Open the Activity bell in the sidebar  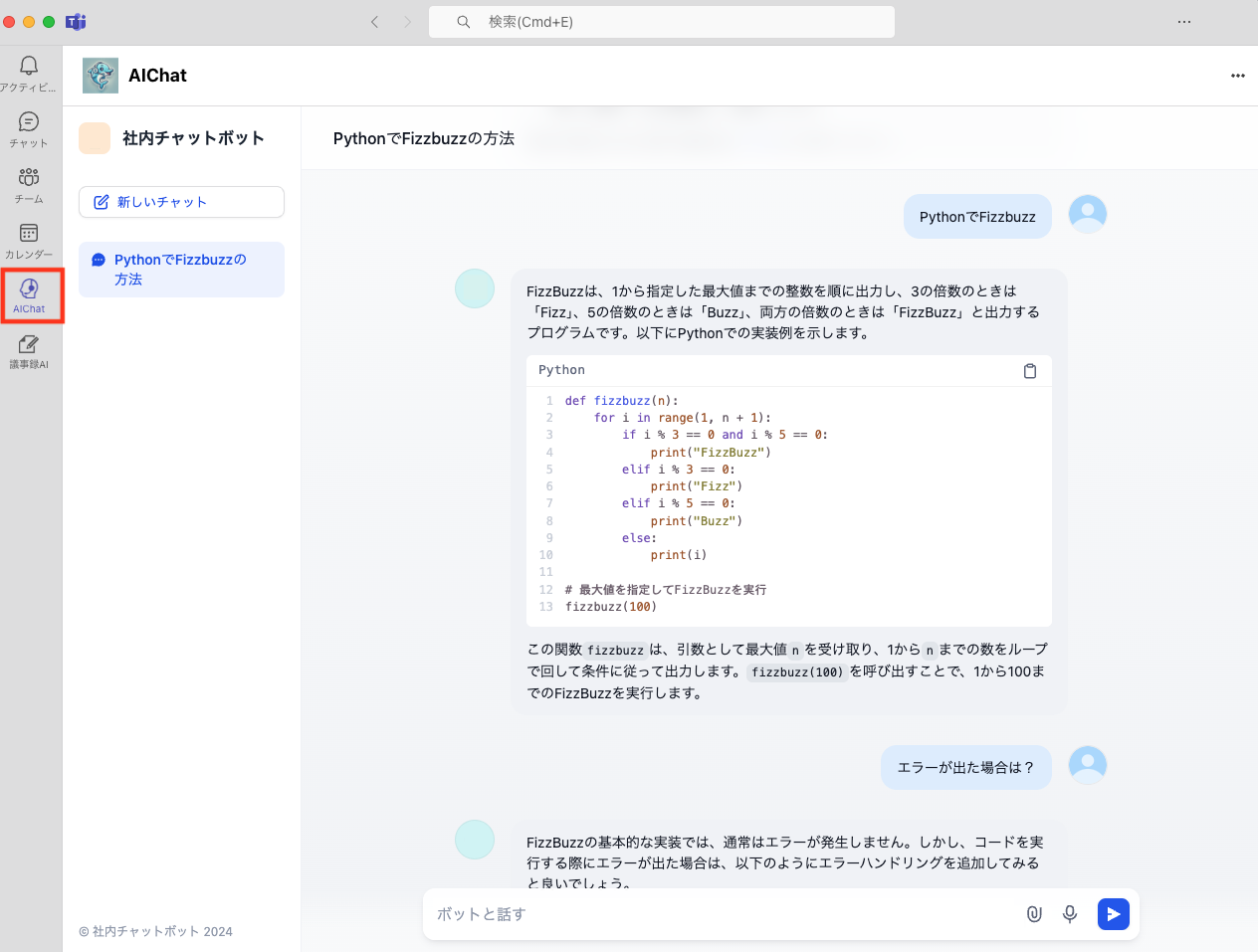point(29,74)
